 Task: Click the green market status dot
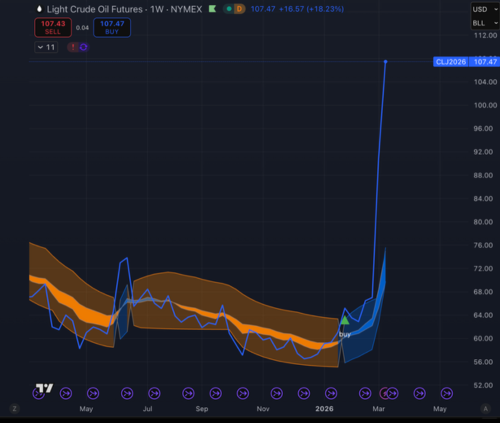click(x=229, y=9)
